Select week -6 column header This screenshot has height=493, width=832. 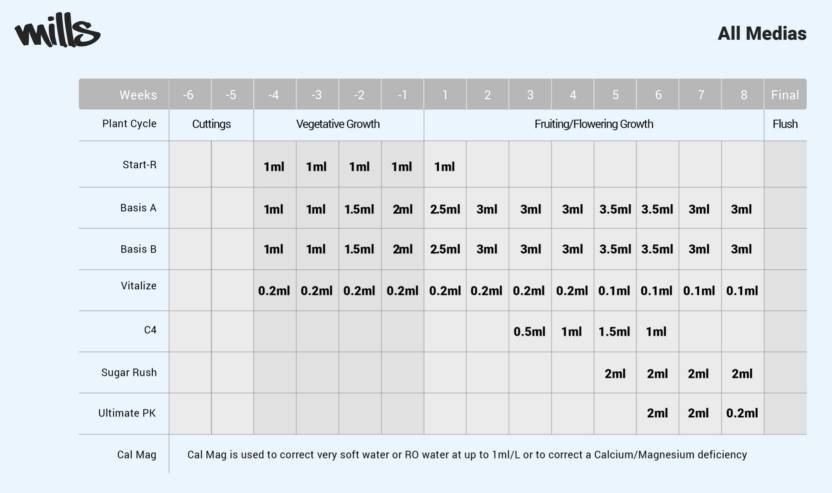coord(188,95)
